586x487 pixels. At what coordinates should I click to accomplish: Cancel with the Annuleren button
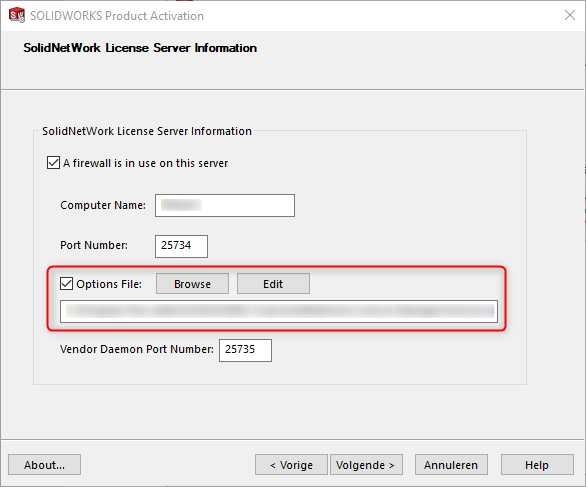click(451, 465)
